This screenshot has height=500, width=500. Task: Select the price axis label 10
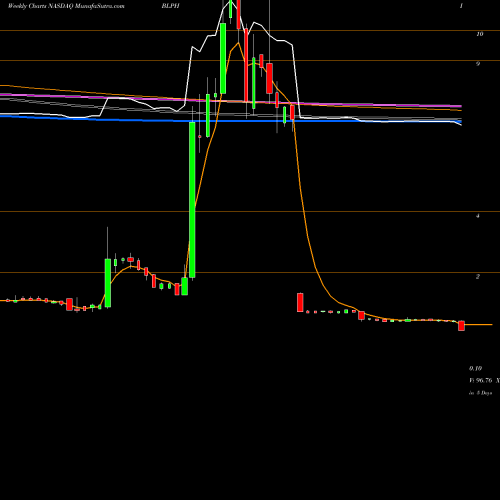pyautogui.click(x=480, y=34)
